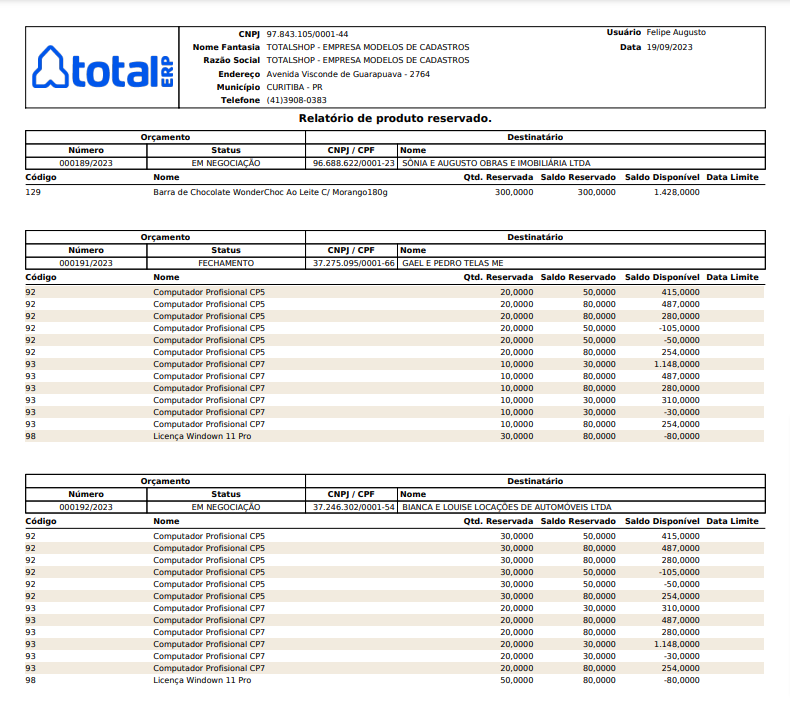Screen dimensions: 790x715
Task: Select the phone number (41)3908-0383
Action: pos(296,100)
